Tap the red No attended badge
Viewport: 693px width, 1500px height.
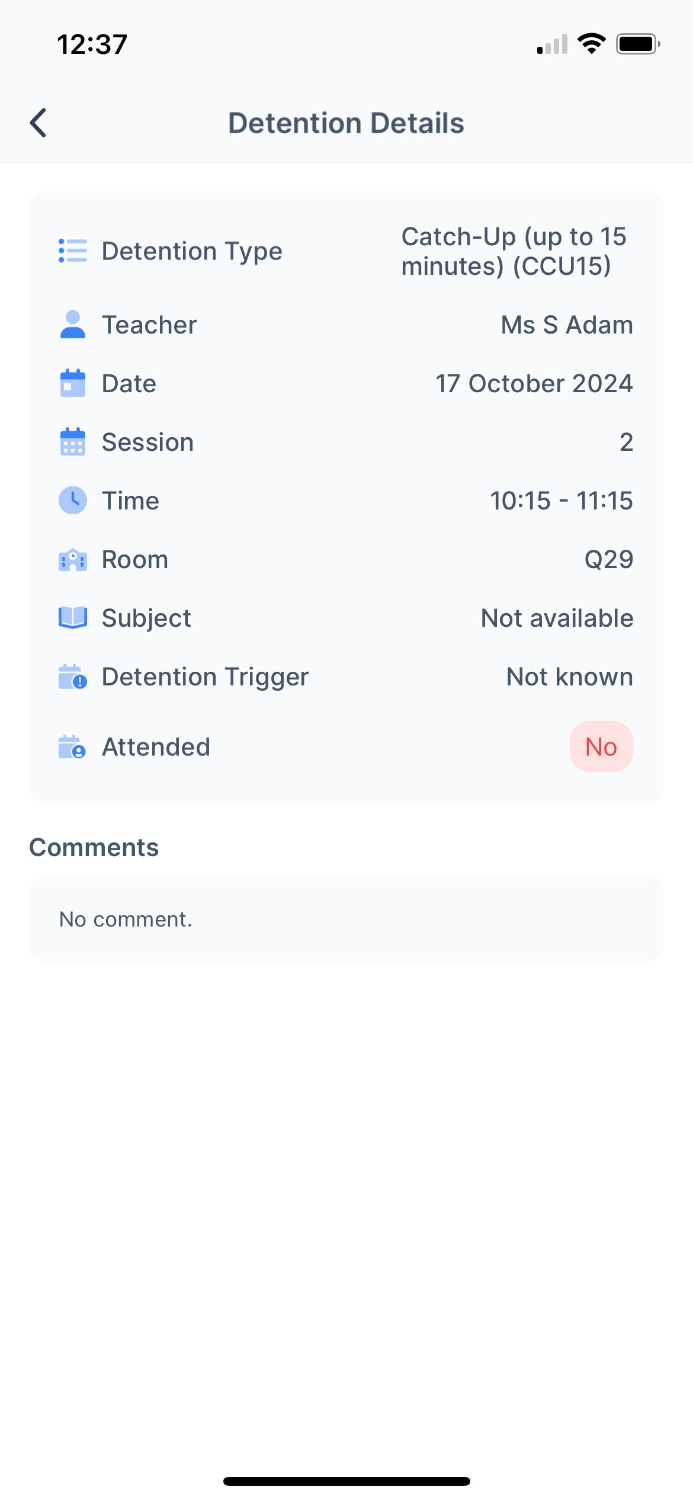[601, 747]
